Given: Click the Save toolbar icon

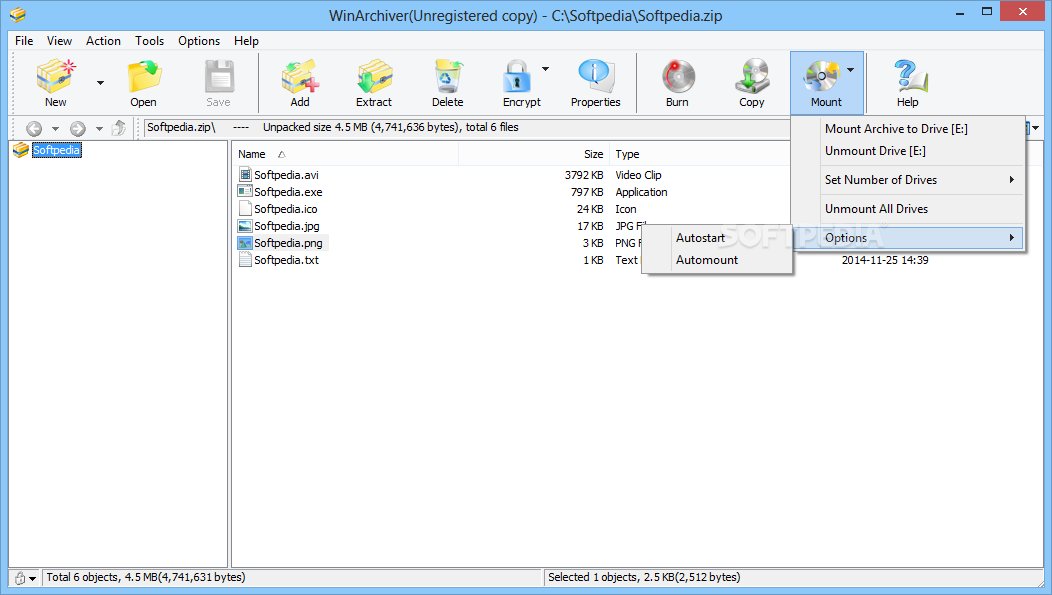Looking at the screenshot, I should (x=219, y=75).
